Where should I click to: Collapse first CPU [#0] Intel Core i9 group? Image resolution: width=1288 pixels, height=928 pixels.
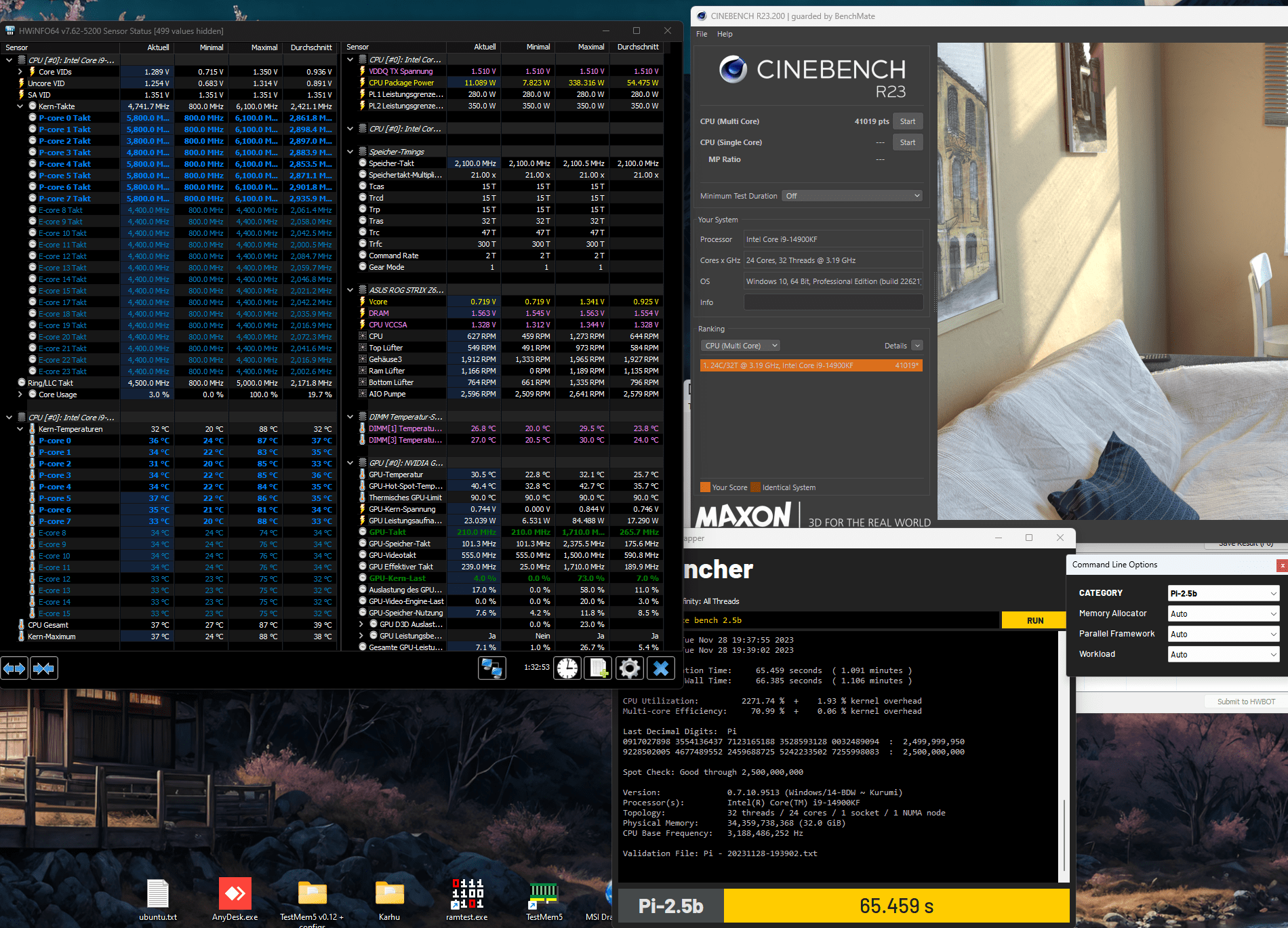point(9,60)
